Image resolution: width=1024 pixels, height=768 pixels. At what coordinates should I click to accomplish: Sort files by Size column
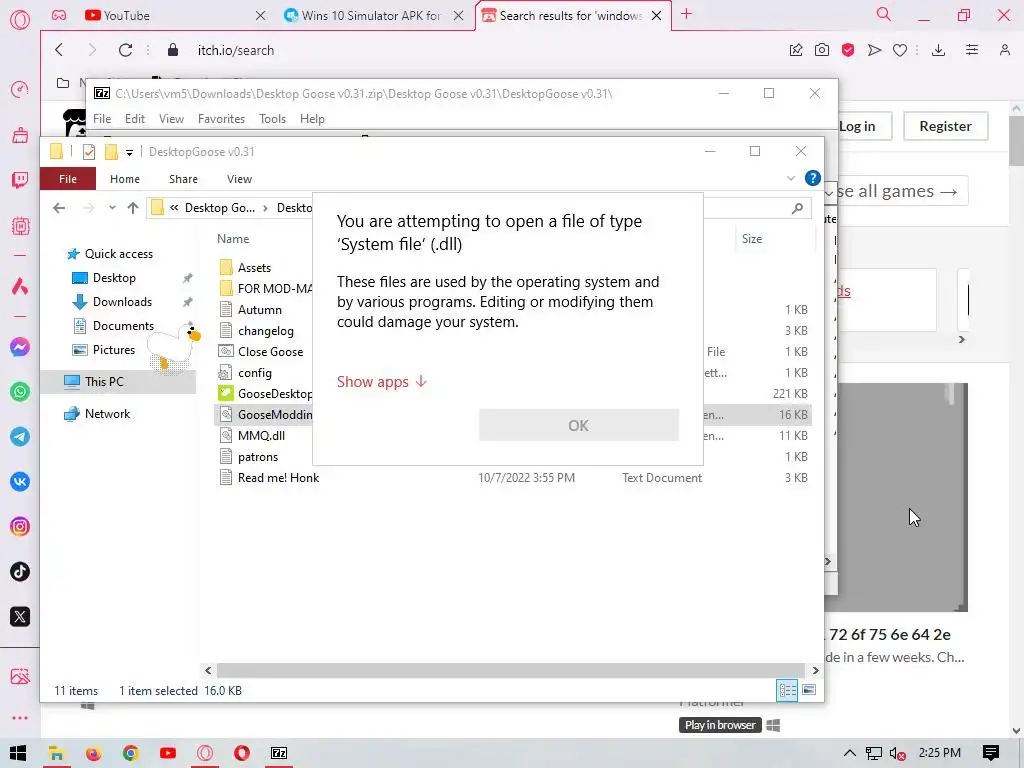pyautogui.click(x=752, y=239)
